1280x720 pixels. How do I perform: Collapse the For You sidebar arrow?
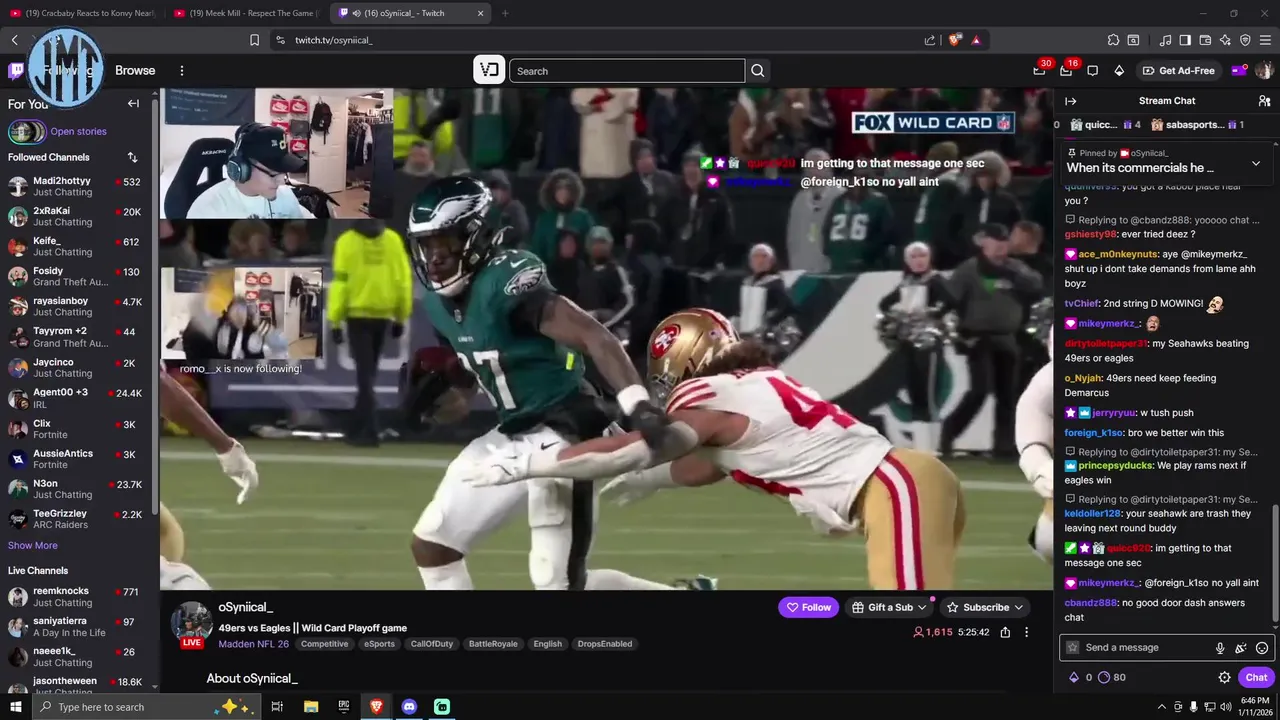pyautogui.click(x=133, y=103)
